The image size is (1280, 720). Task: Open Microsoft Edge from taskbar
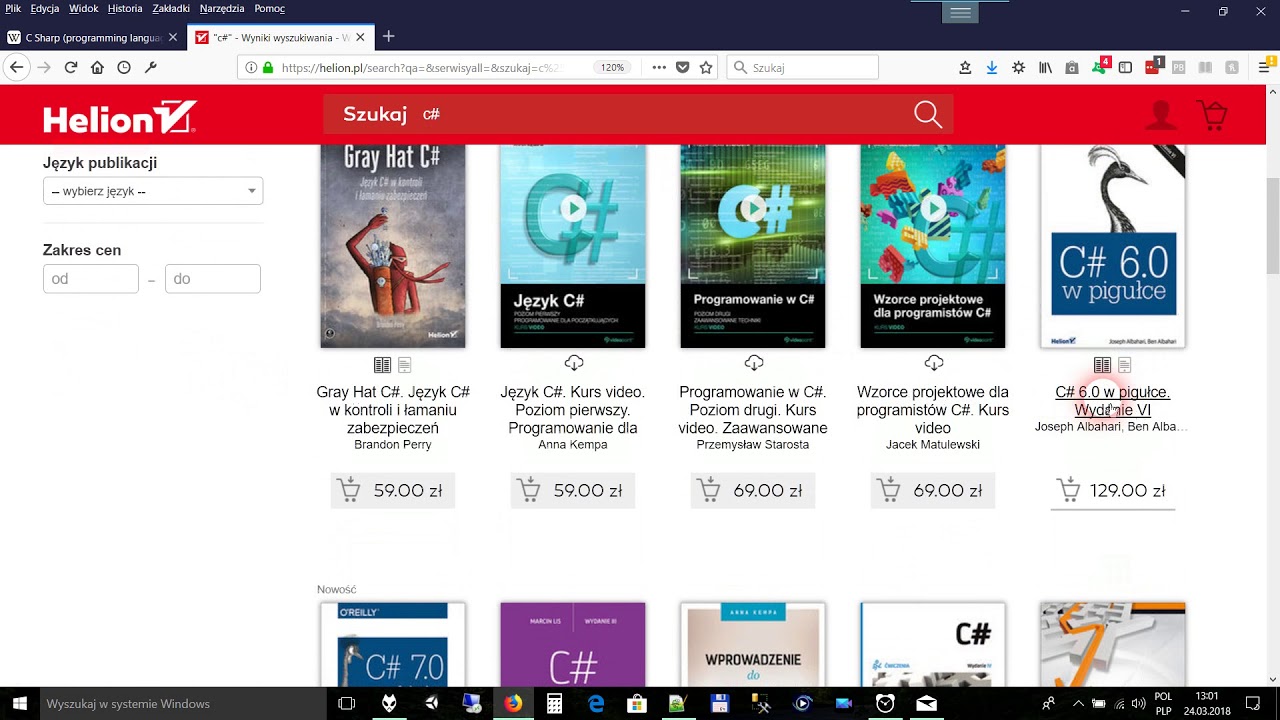pos(596,703)
